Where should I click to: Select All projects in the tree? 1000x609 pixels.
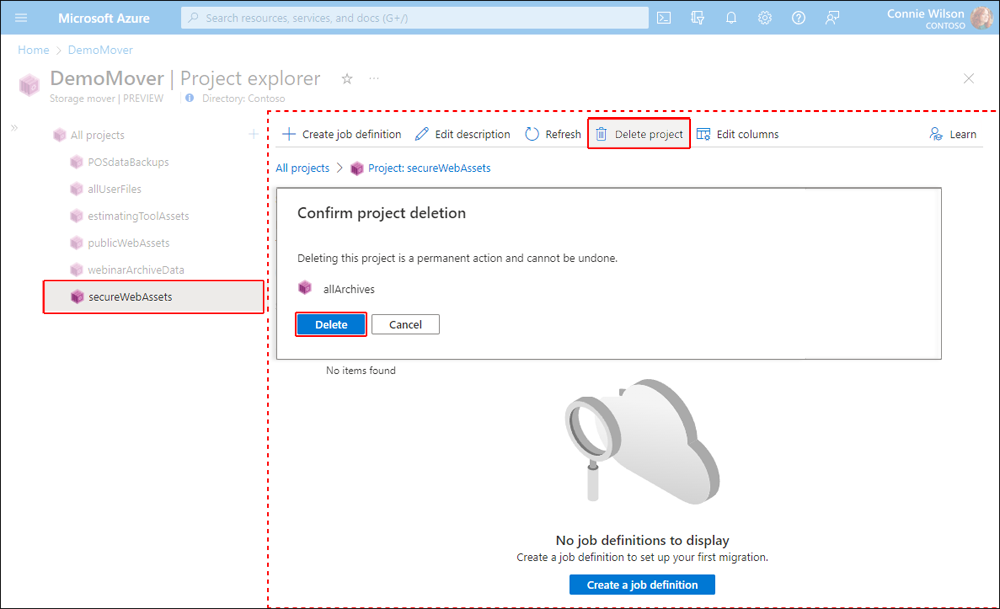[98, 135]
